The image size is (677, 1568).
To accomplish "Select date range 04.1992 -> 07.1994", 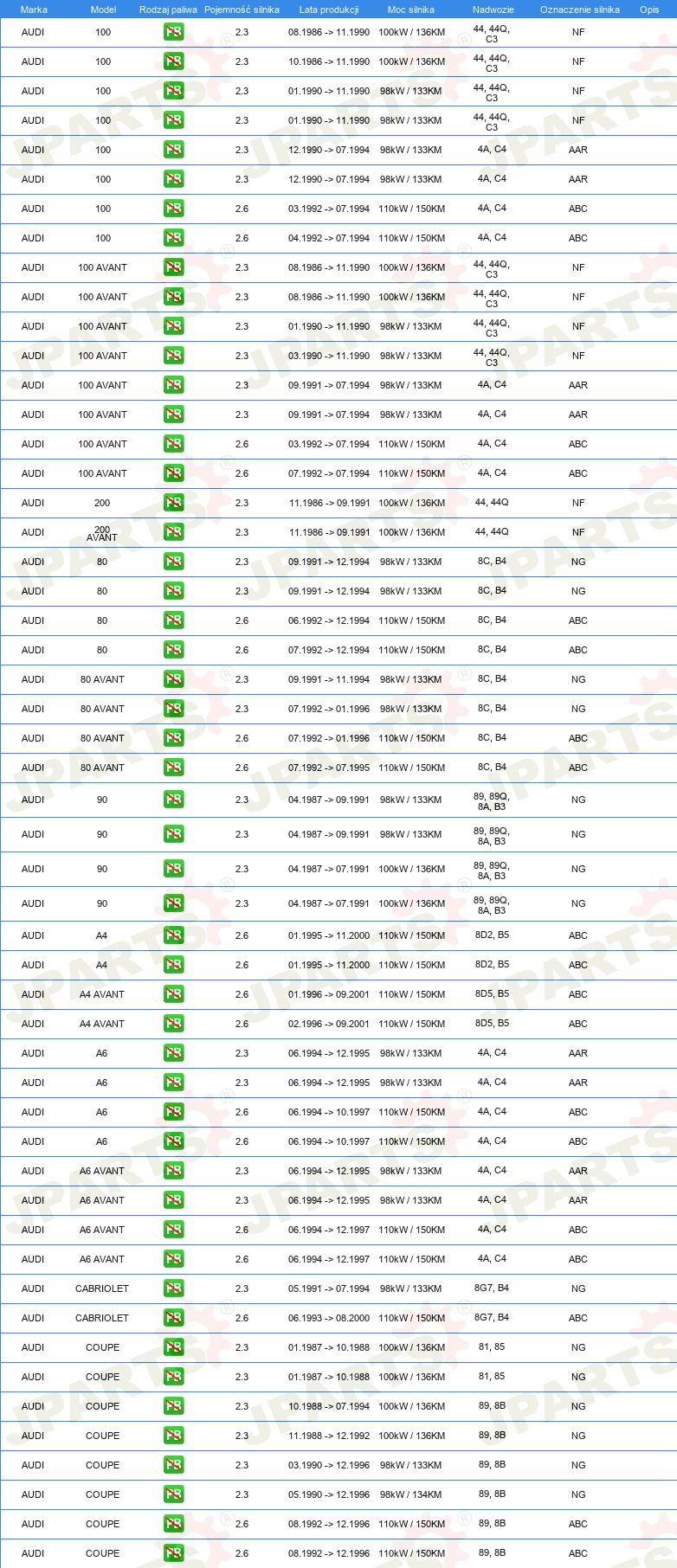I will 329,238.
